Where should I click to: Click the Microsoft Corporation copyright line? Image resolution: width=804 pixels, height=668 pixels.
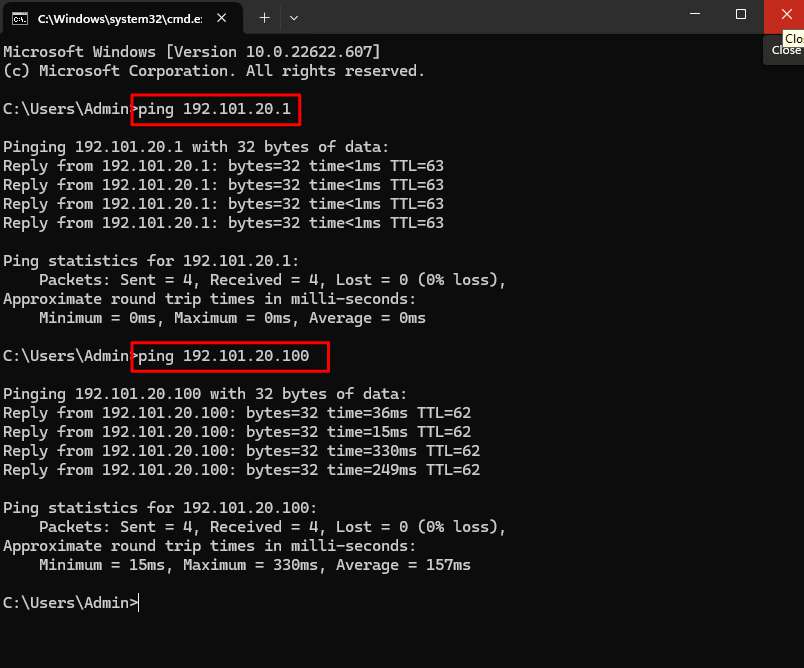click(x=214, y=71)
